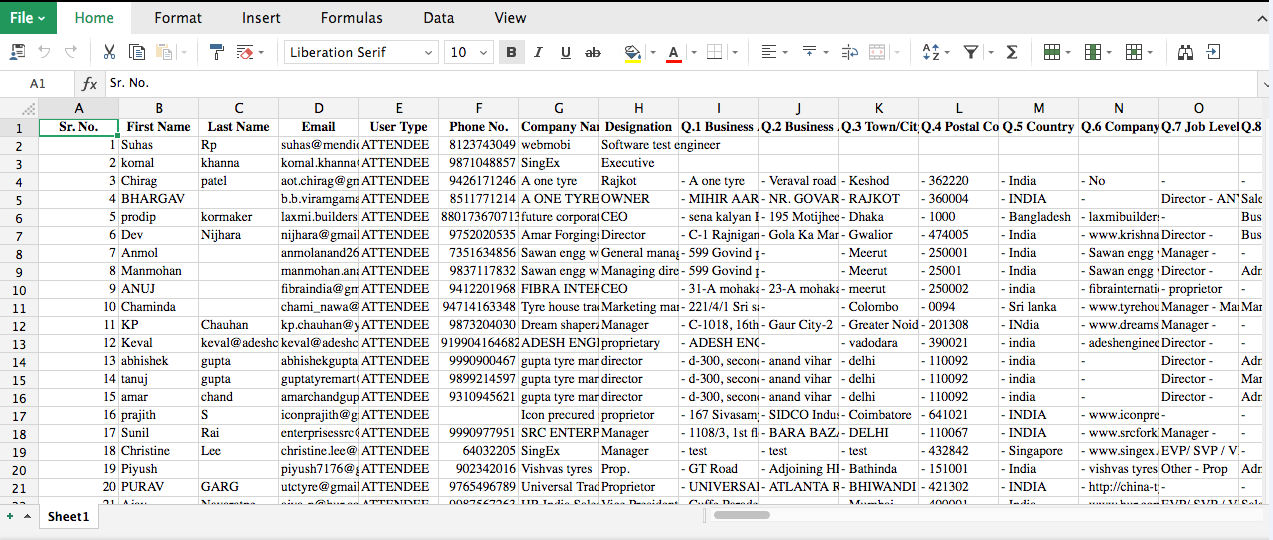This screenshot has height=540, width=1273.
Task: Select row header 10
Action: point(19,289)
